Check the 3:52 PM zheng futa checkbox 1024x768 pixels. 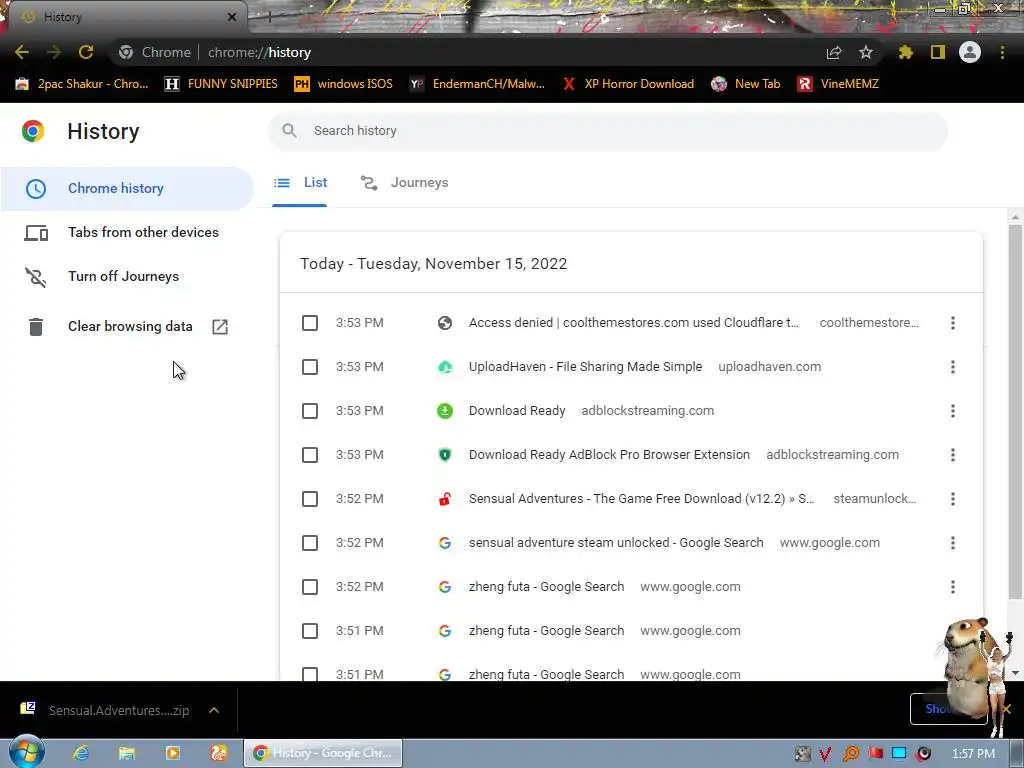[x=310, y=587]
